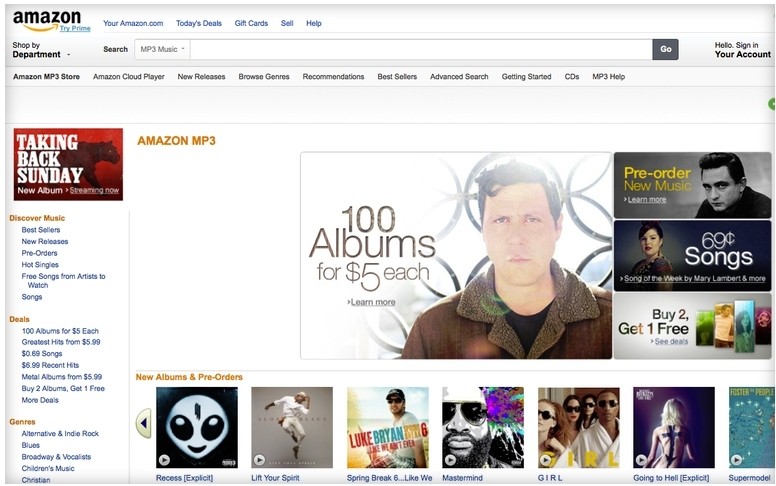Play preview on Recess album cover
Viewport: 776px width, 486px height.
coord(164,460)
